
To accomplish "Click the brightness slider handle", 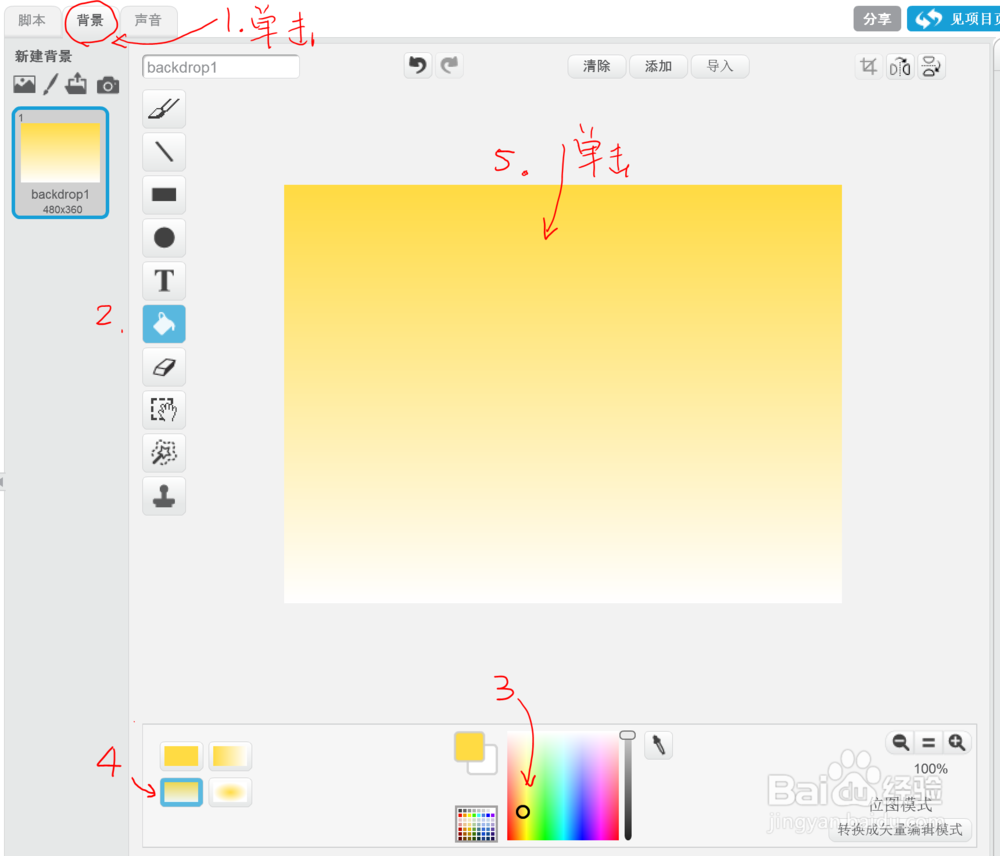I will (628, 735).
